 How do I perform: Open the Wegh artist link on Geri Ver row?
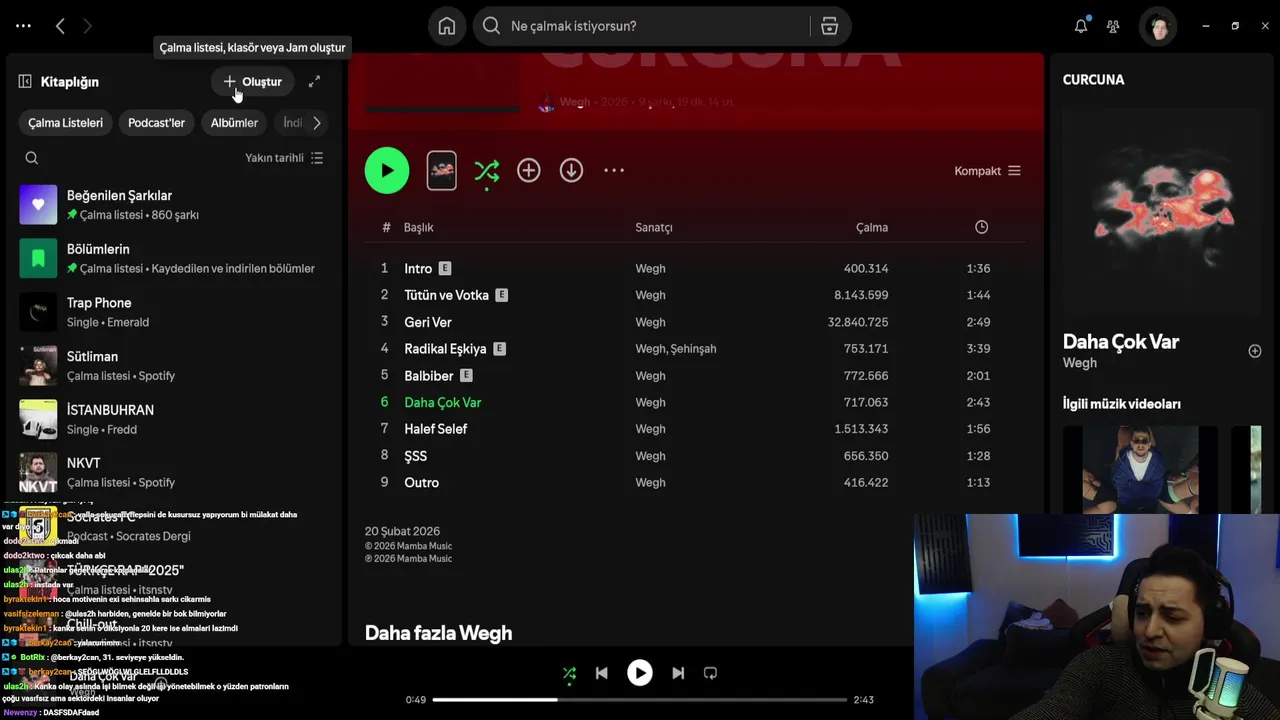click(x=650, y=322)
